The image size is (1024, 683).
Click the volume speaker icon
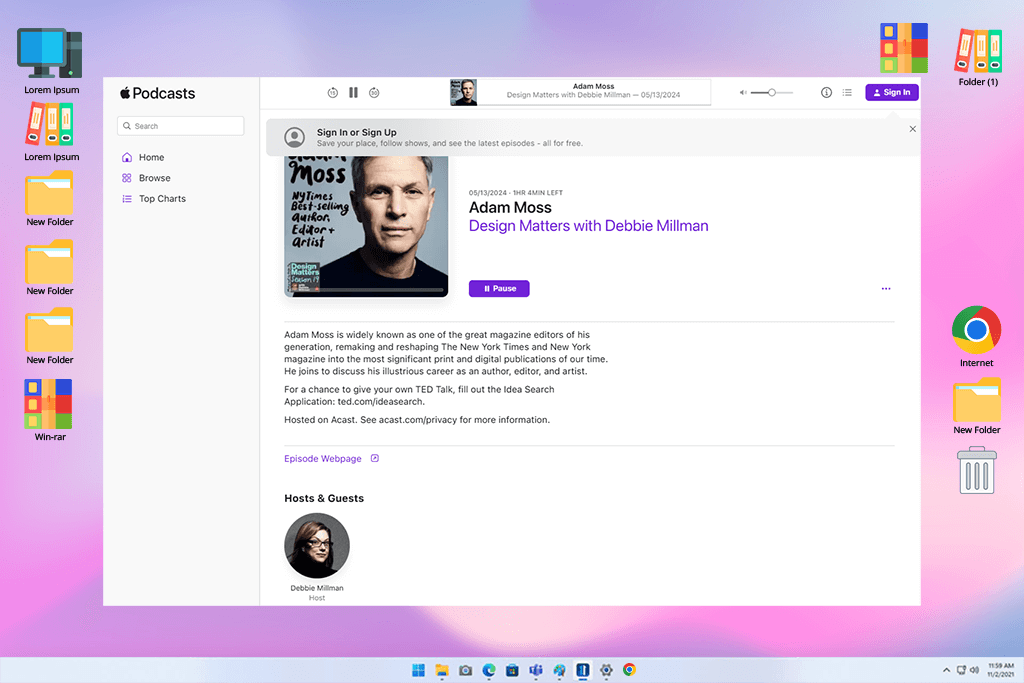[x=743, y=93]
